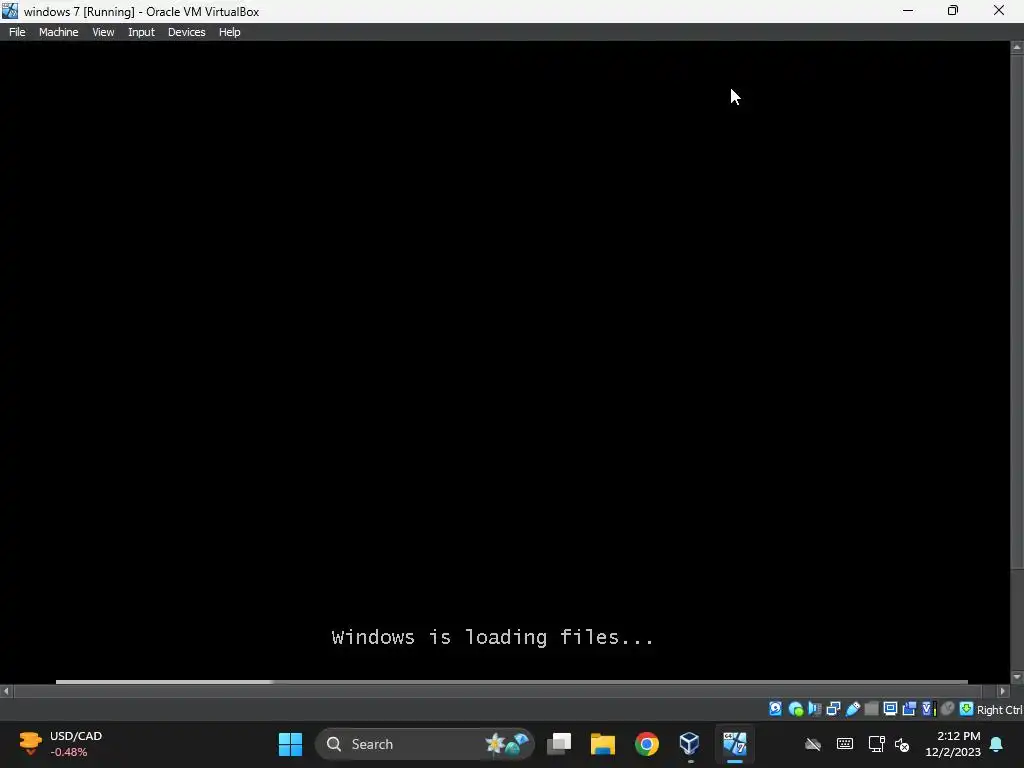Launch Google Chrome from taskbar

(x=647, y=744)
